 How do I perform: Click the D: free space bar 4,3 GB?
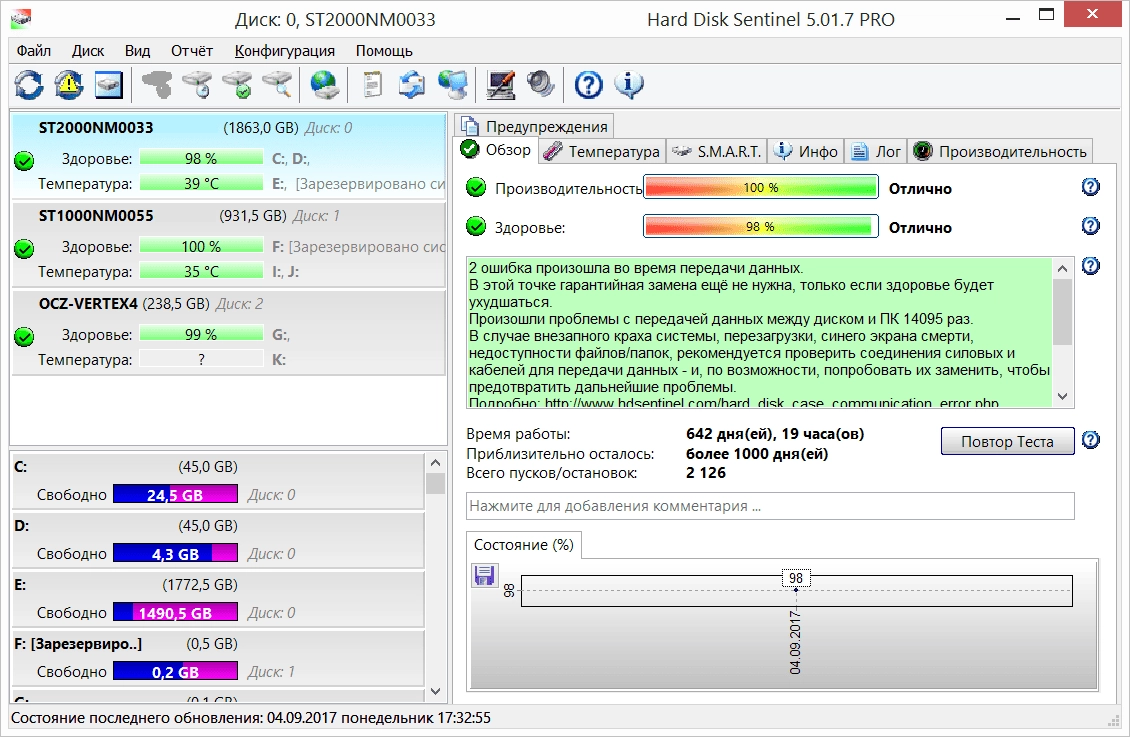pos(175,553)
